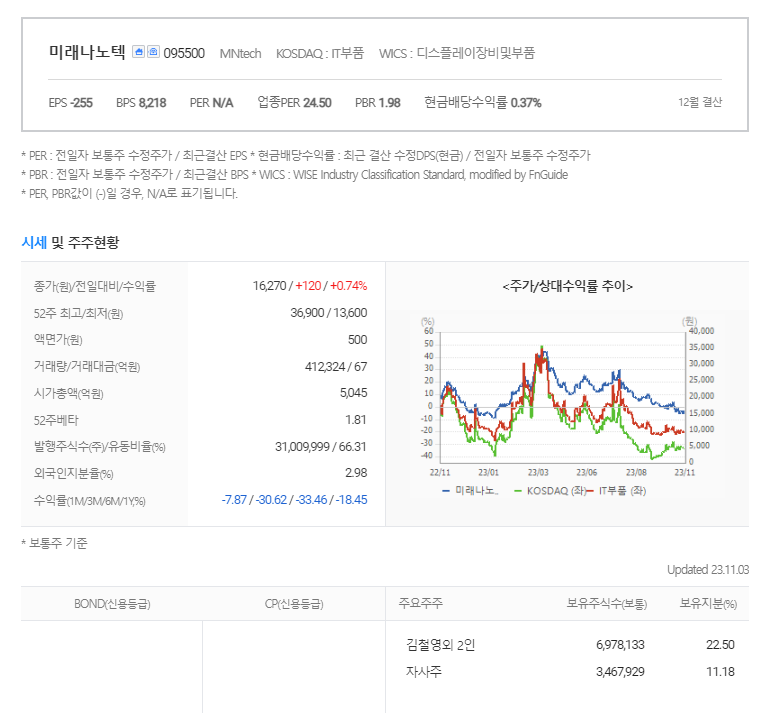Click IT부품 (좌) red legend entry

pos(617,491)
